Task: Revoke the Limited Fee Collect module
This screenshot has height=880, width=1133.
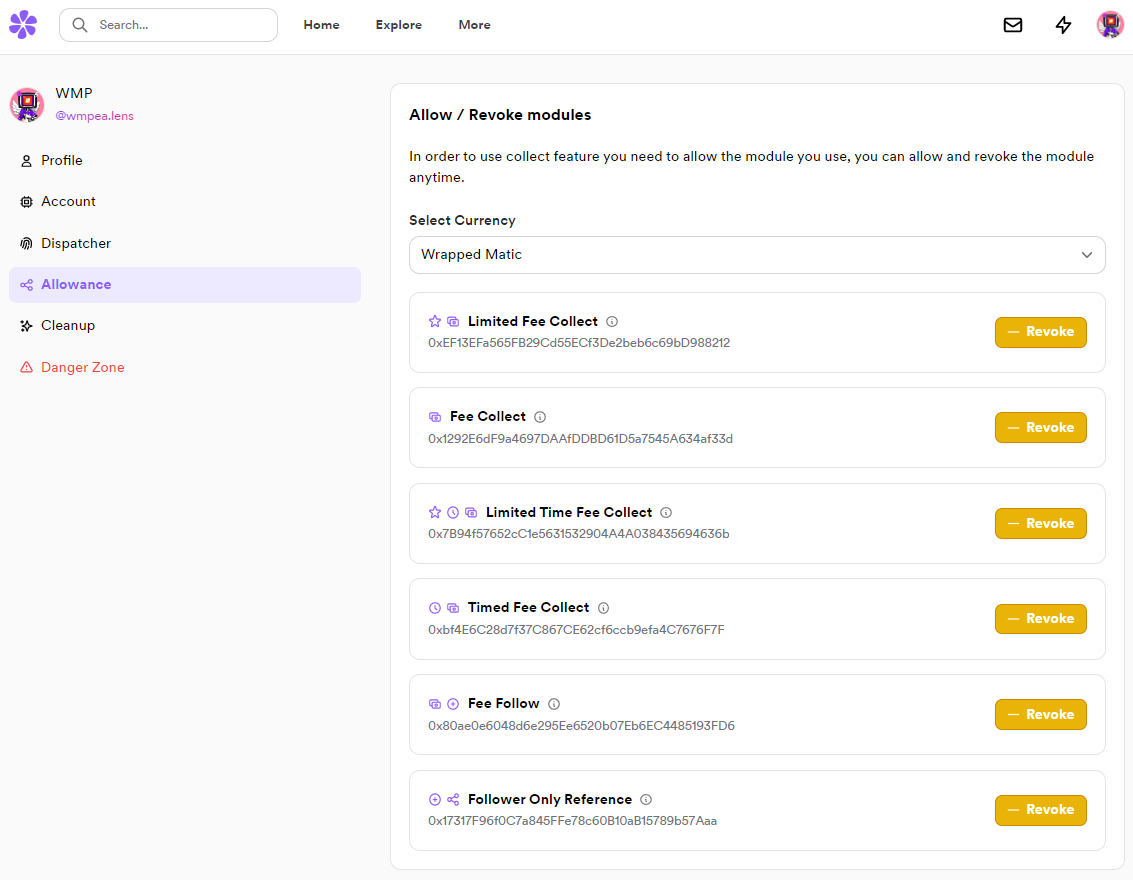Action: click(1040, 332)
